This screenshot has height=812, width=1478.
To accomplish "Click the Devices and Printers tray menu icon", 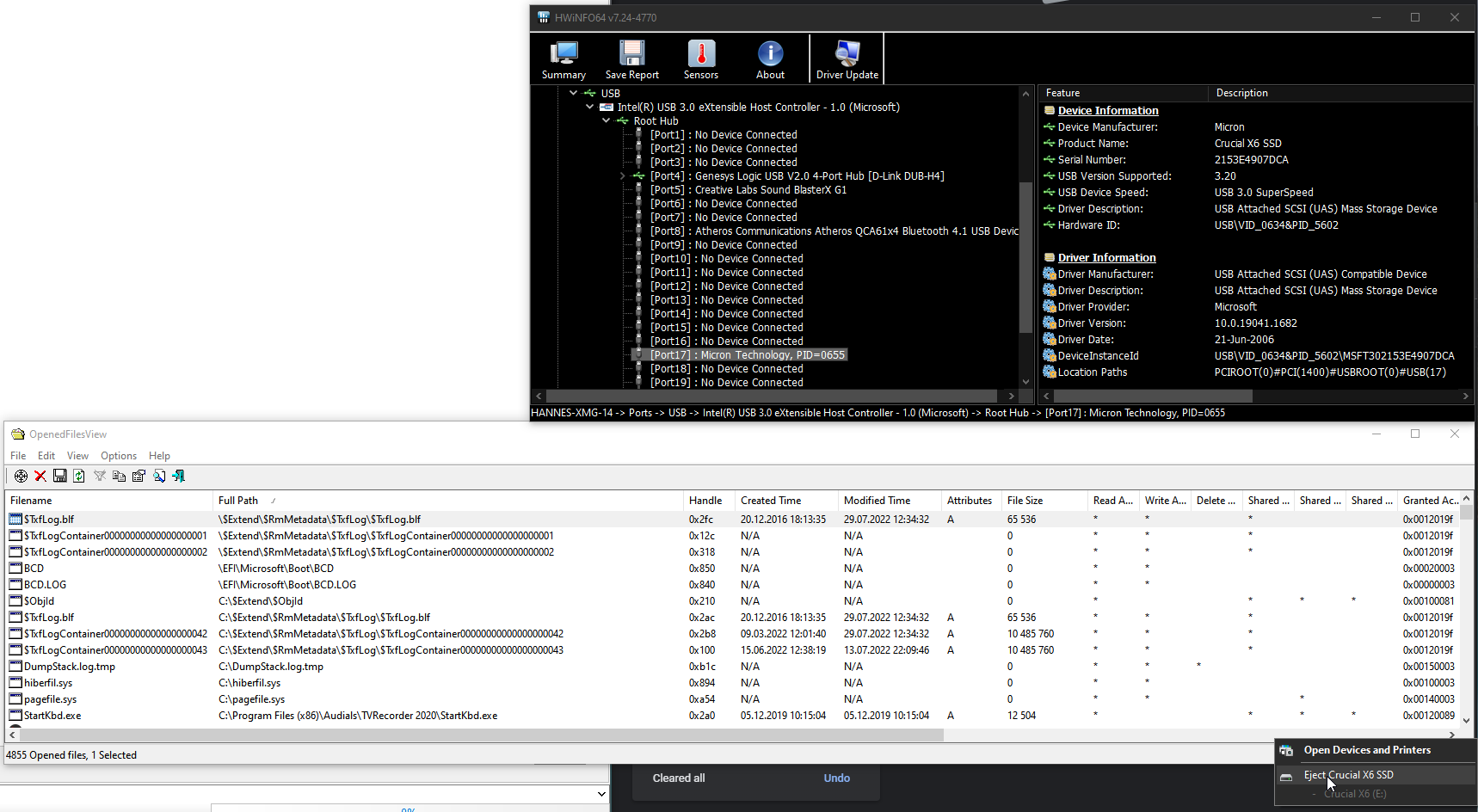I will 1286,750.
